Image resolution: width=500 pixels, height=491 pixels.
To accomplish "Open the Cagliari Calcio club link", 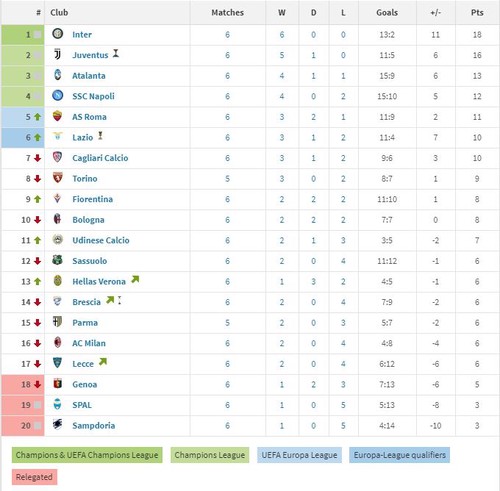I will pos(100,158).
